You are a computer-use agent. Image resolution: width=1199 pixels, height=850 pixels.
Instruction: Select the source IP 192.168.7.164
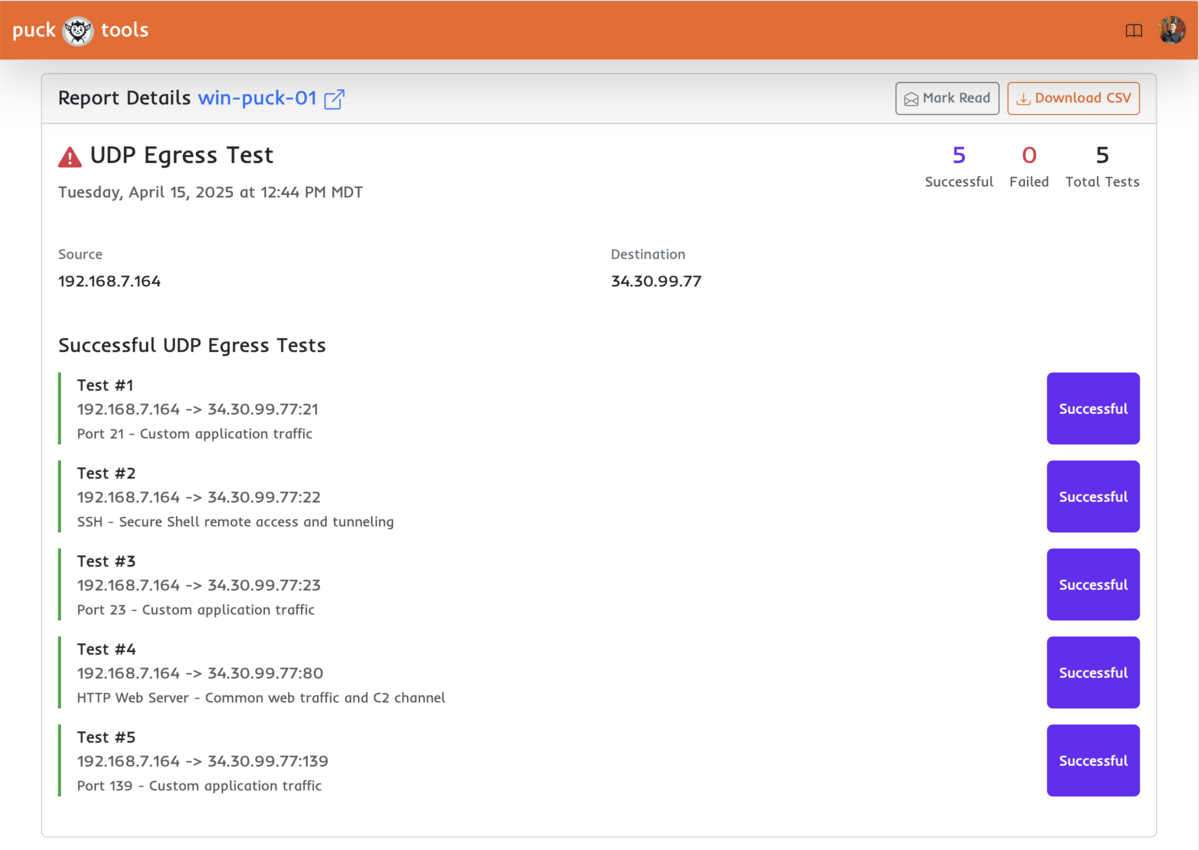(x=109, y=281)
